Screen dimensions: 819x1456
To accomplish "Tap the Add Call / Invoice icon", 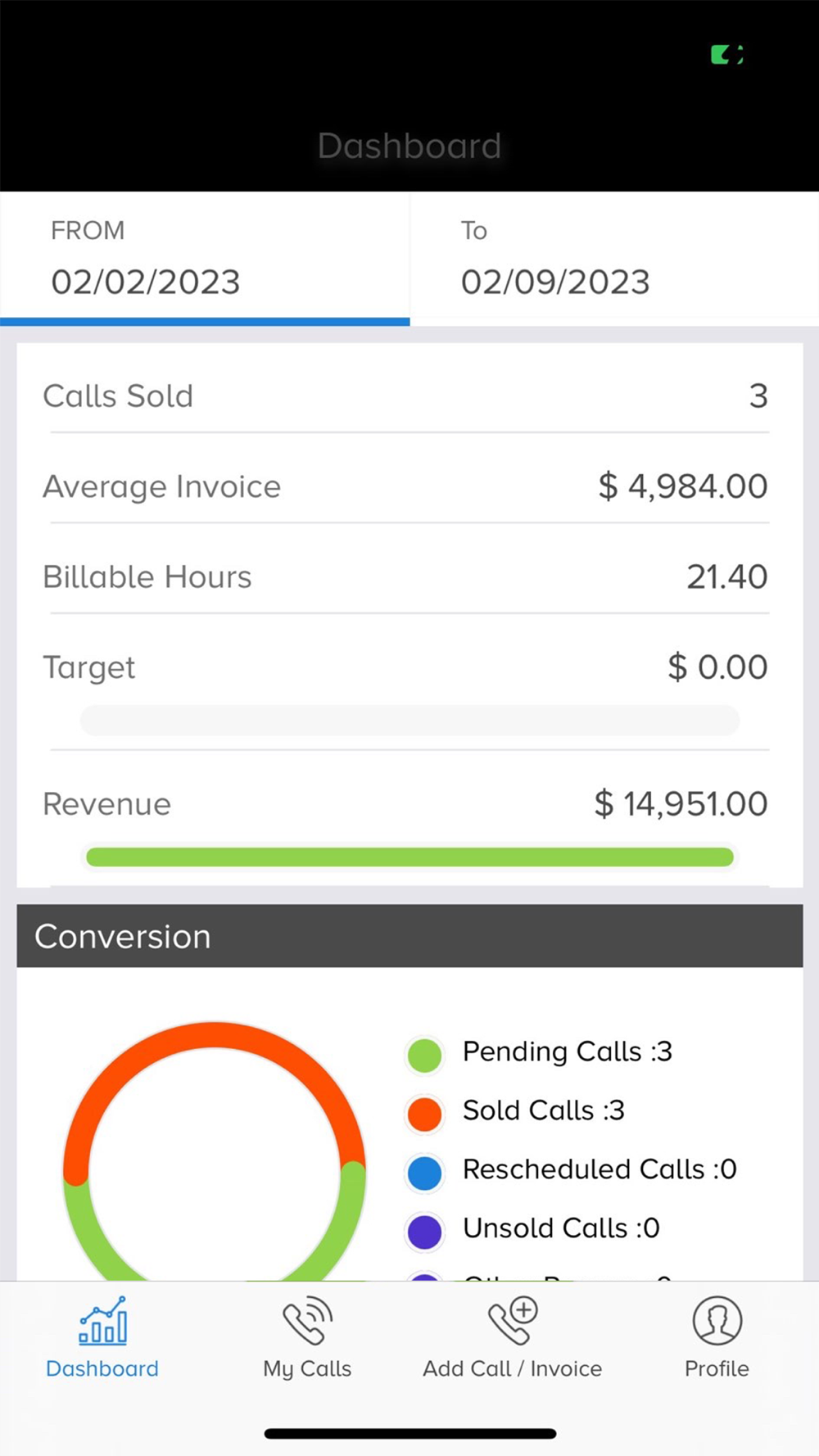I will [x=513, y=1320].
